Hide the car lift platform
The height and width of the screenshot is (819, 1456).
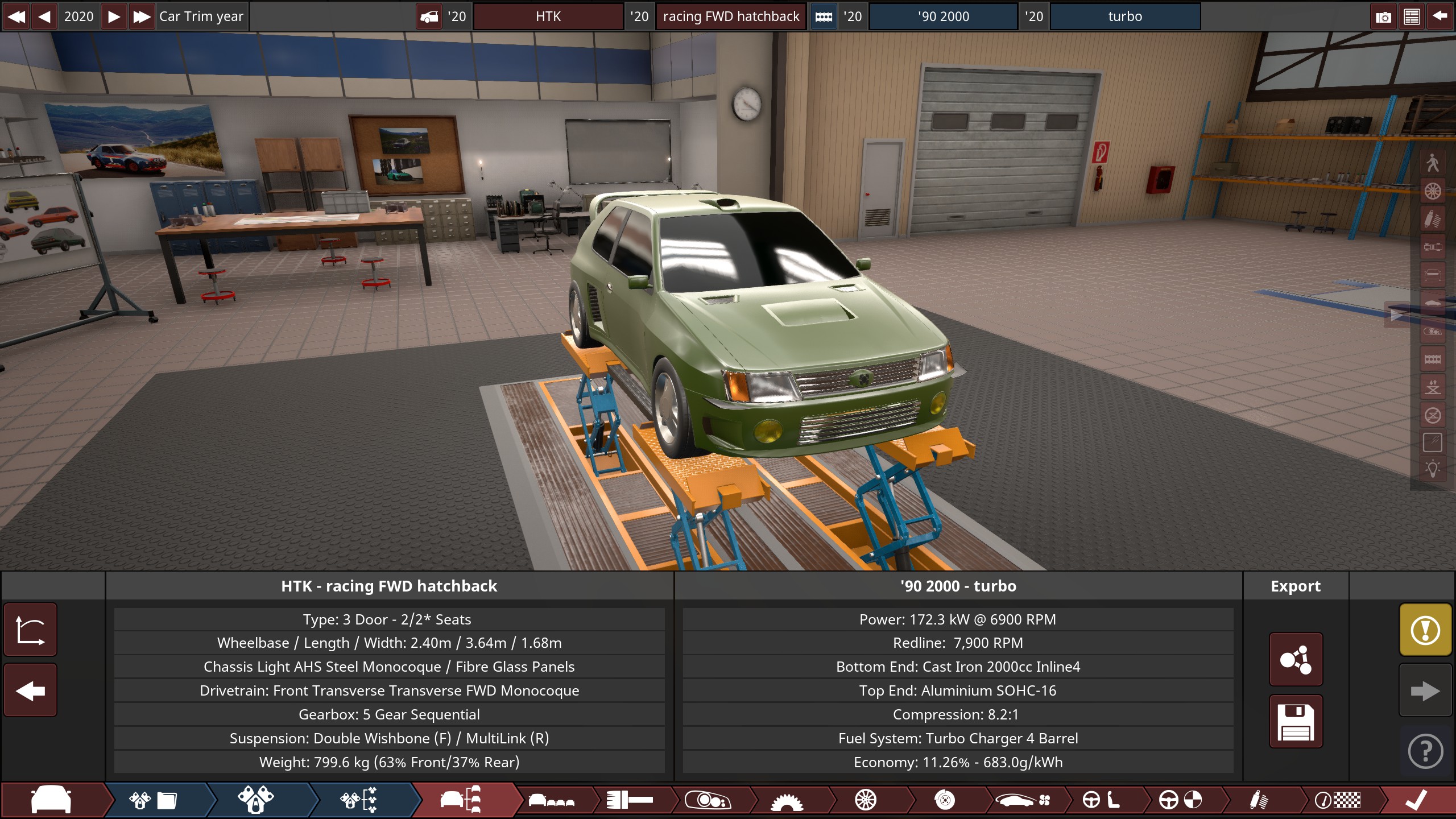[1433, 415]
